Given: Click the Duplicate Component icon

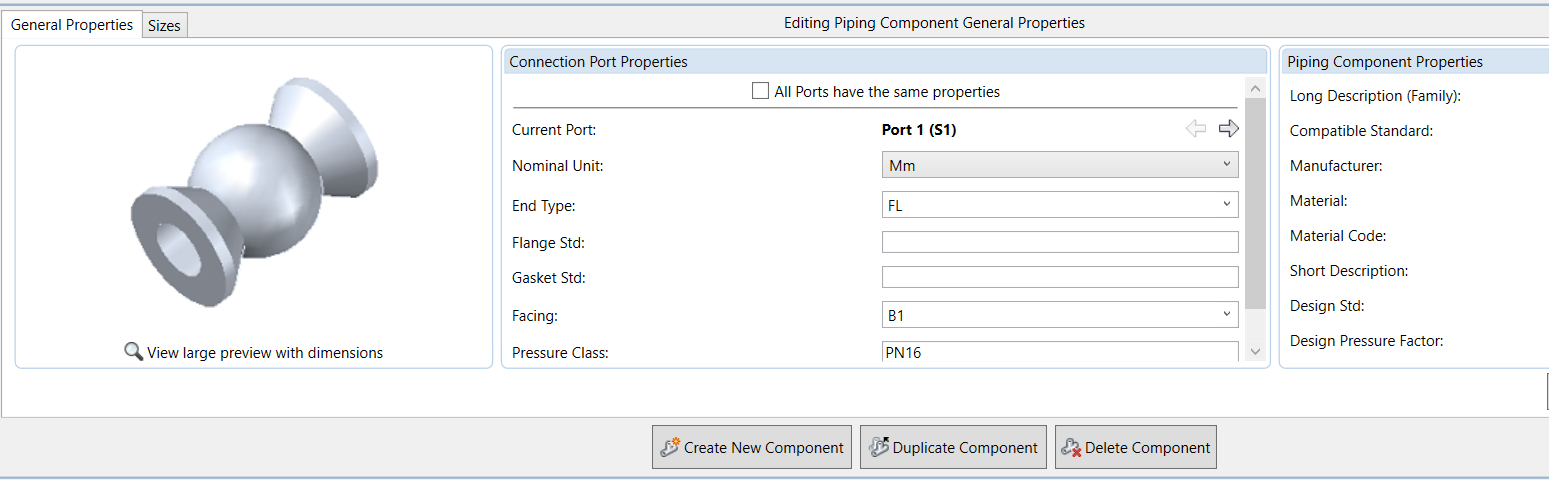Looking at the screenshot, I should (x=879, y=447).
